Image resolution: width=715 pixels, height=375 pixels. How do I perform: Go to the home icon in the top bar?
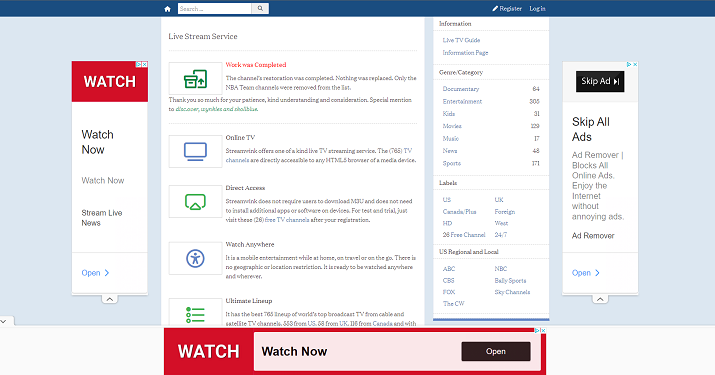[167, 9]
